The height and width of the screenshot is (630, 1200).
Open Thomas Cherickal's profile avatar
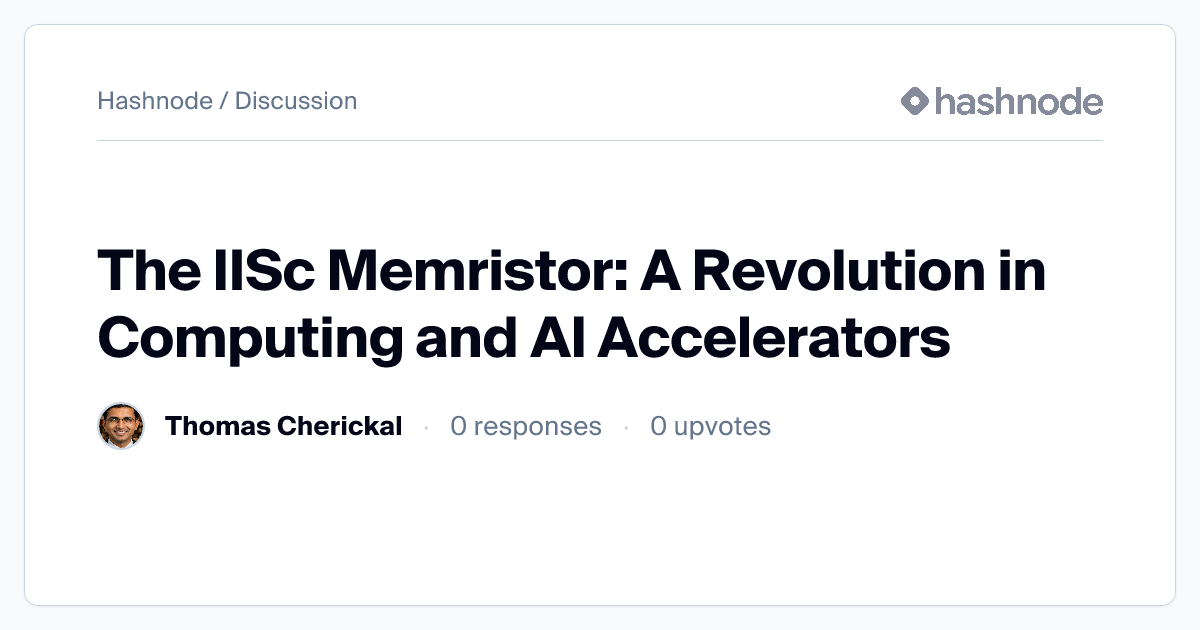pos(121,427)
